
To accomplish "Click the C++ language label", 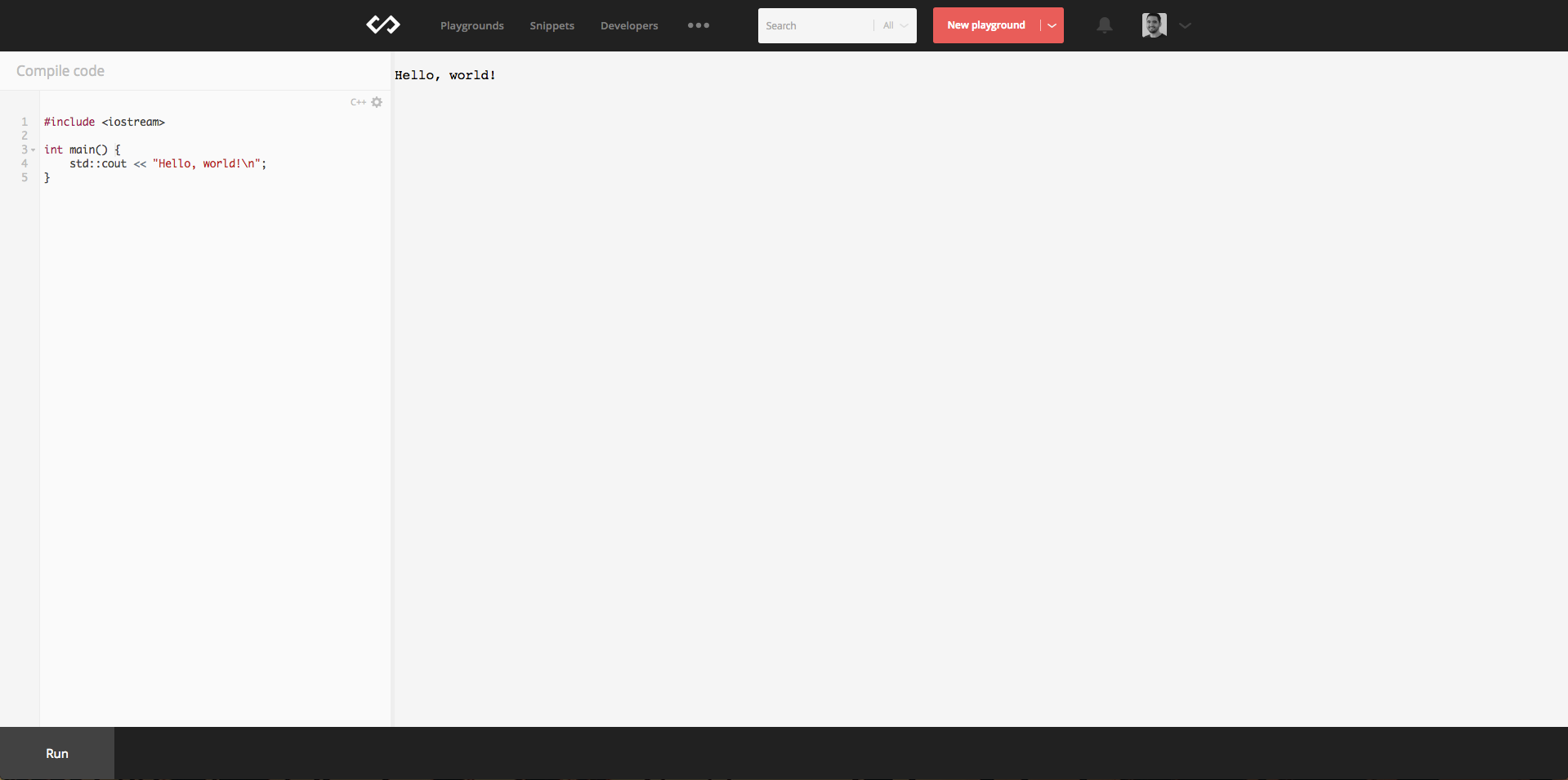I will [358, 102].
